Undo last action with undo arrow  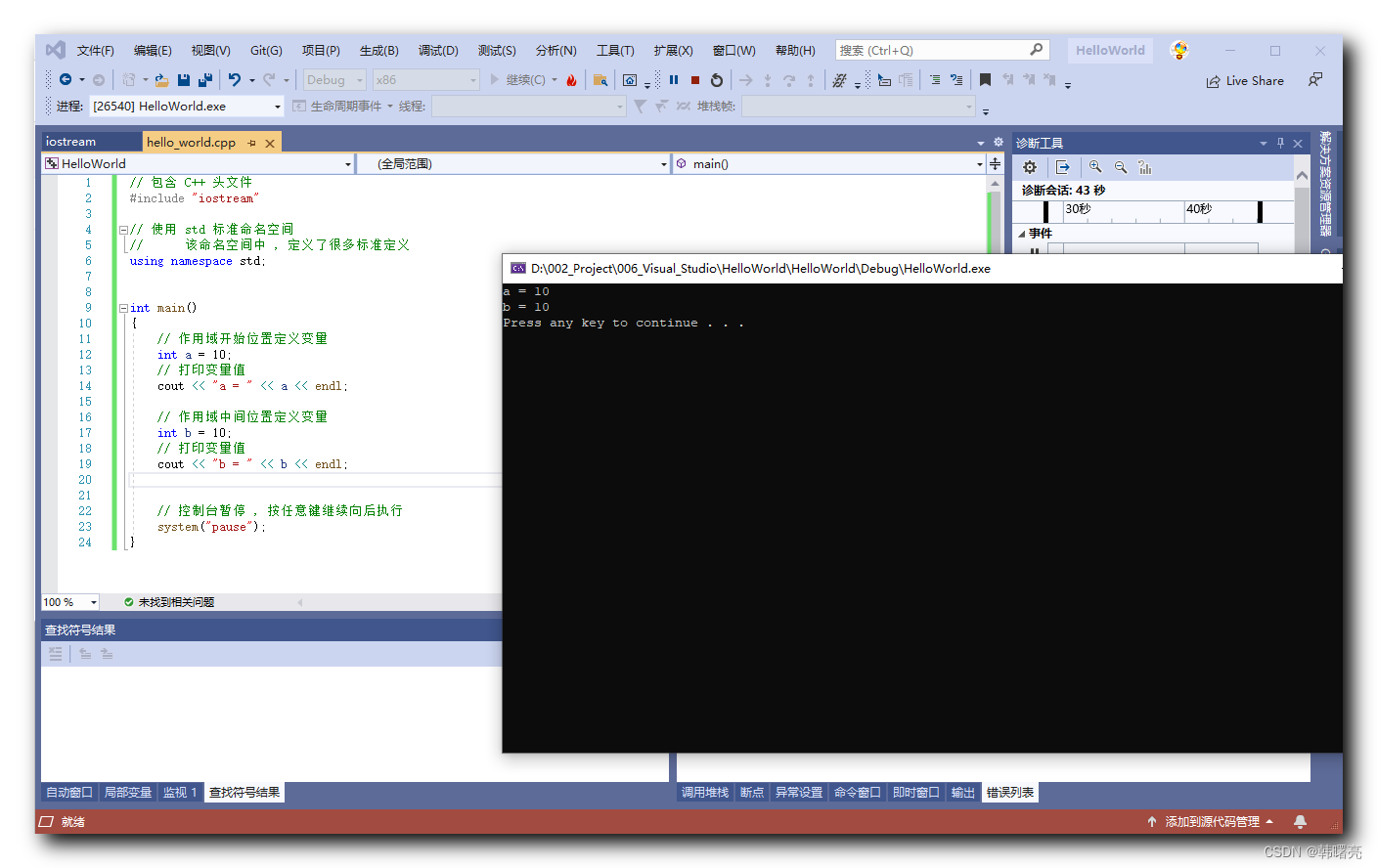(235, 80)
